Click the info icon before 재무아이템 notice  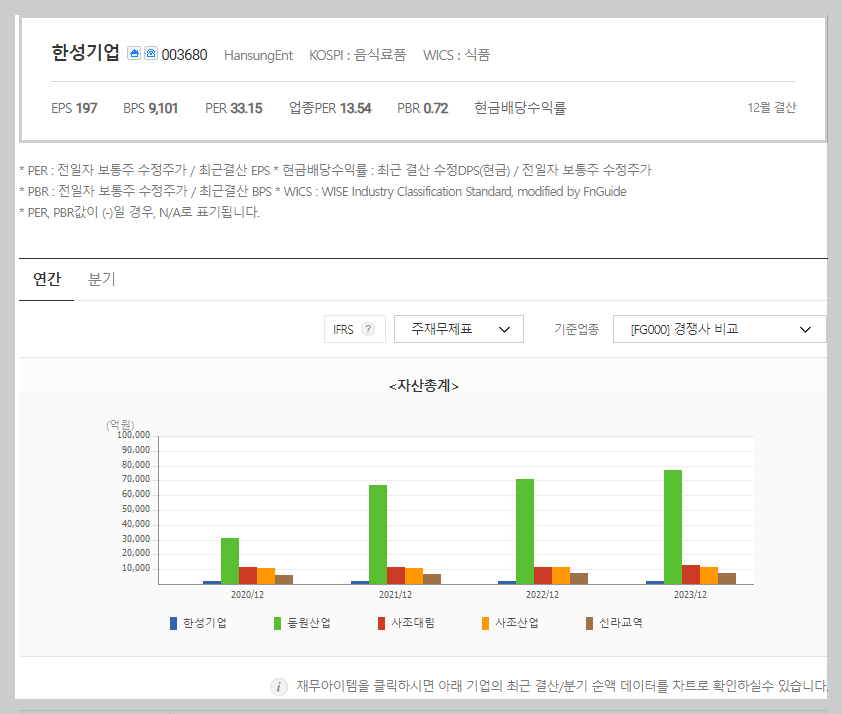pyautogui.click(x=279, y=687)
